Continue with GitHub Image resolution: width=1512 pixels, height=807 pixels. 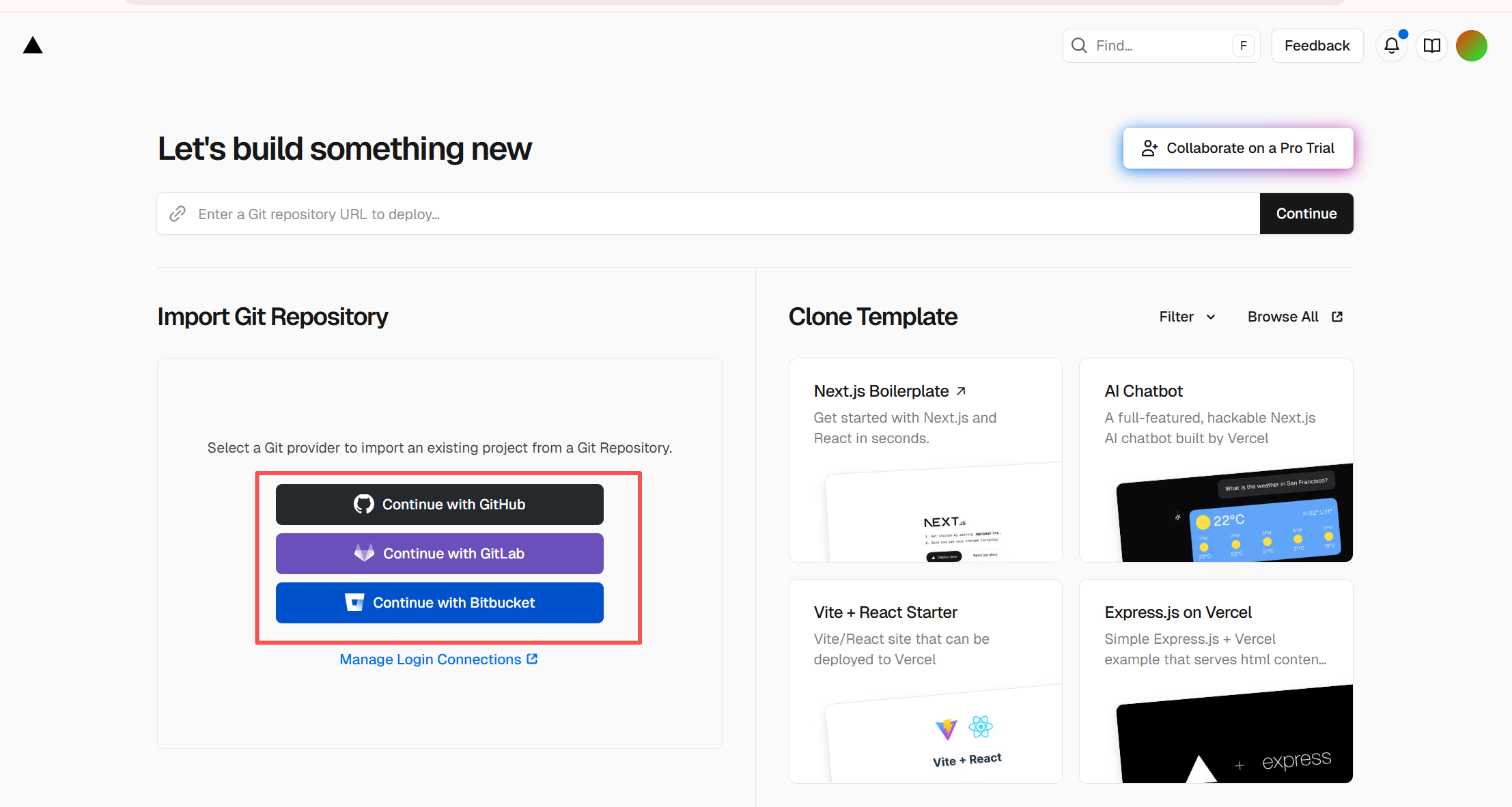pos(439,505)
